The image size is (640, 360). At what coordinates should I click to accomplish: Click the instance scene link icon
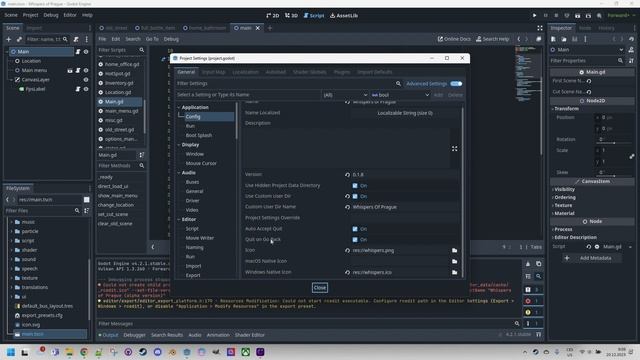pyautogui.click(x=19, y=39)
